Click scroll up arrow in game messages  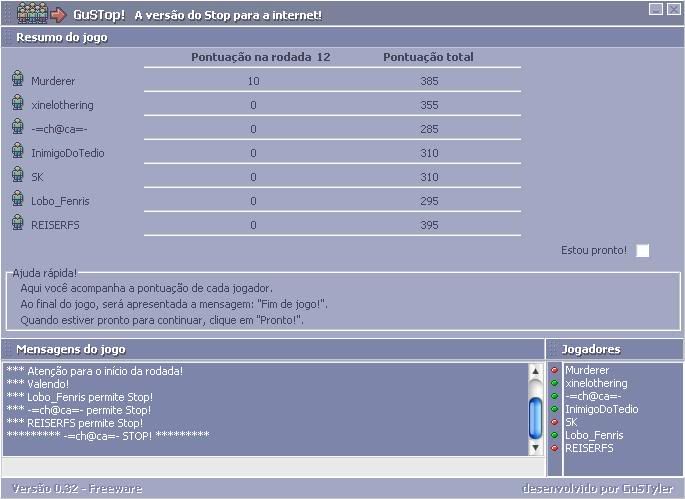(535, 371)
